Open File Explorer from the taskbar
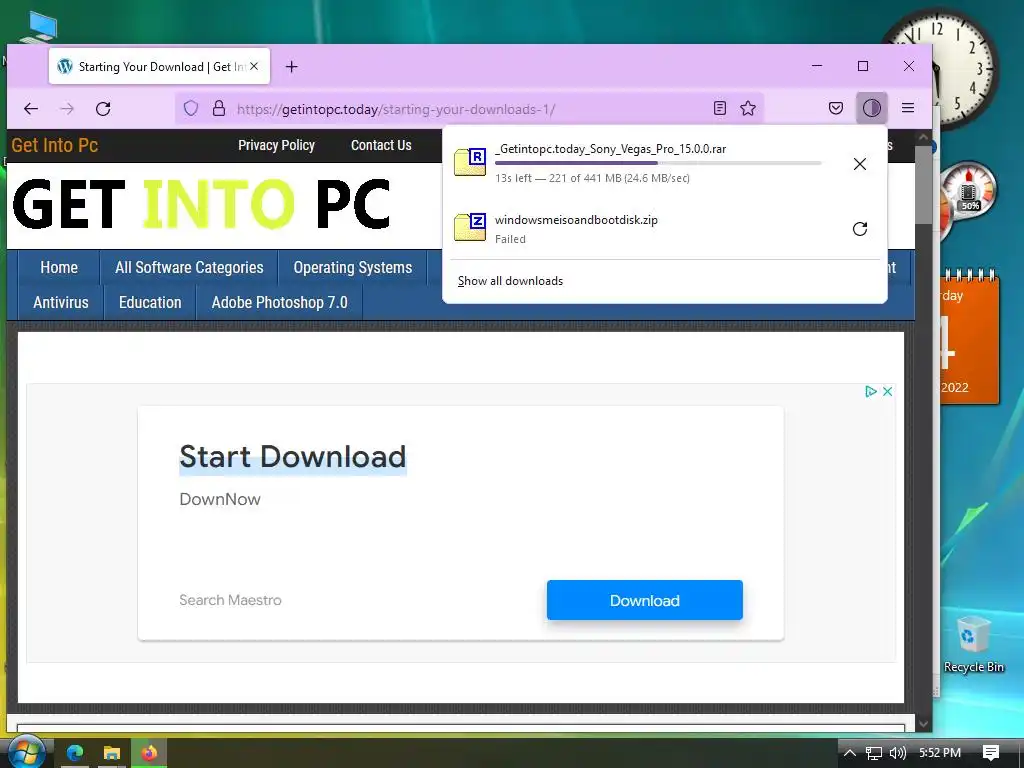The height and width of the screenshot is (768, 1024). (x=112, y=753)
